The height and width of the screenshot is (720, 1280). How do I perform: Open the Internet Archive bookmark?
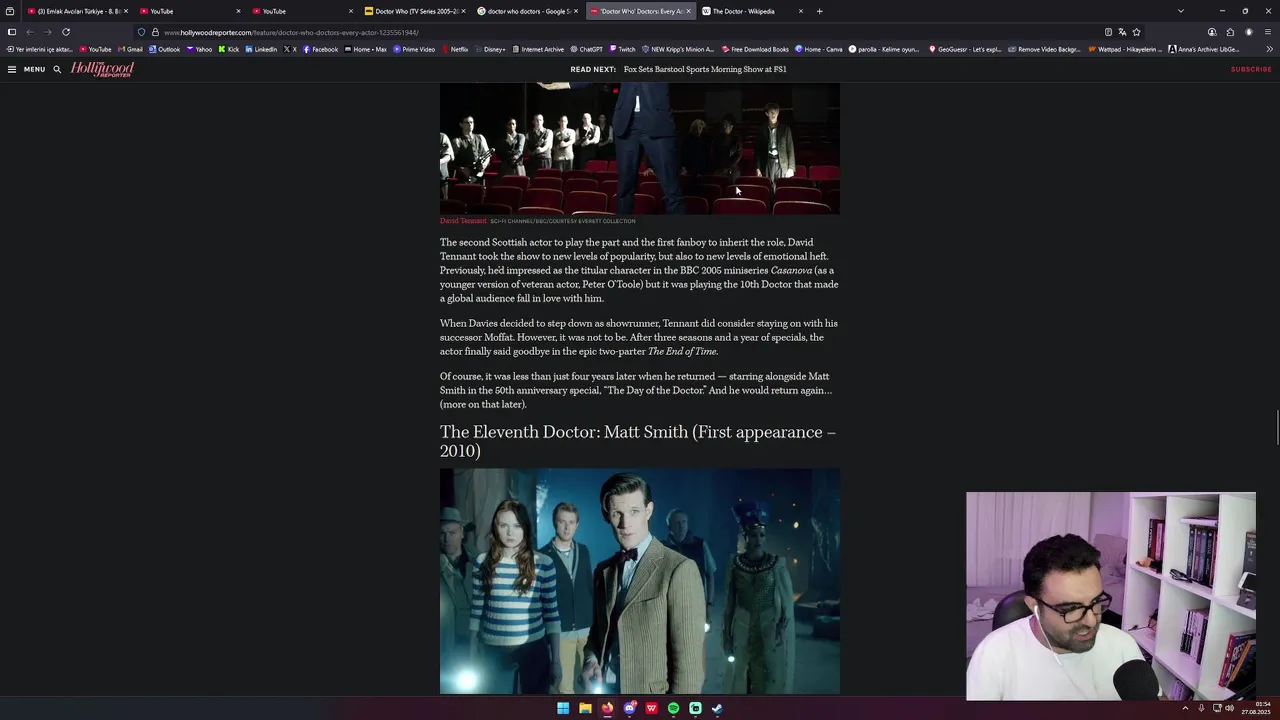538,49
